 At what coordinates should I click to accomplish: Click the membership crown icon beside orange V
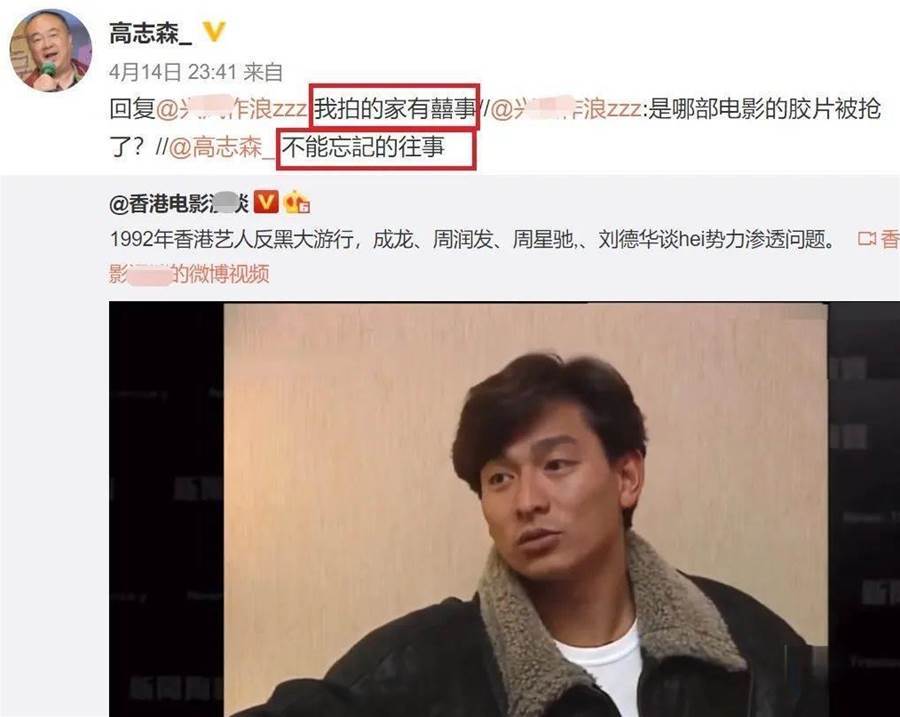(297, 202)
